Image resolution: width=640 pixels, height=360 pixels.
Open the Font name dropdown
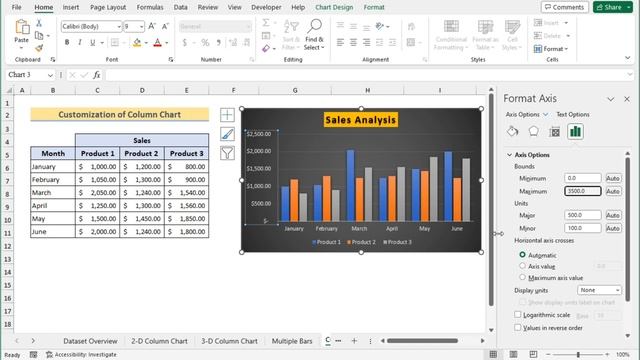coord(119,27)
